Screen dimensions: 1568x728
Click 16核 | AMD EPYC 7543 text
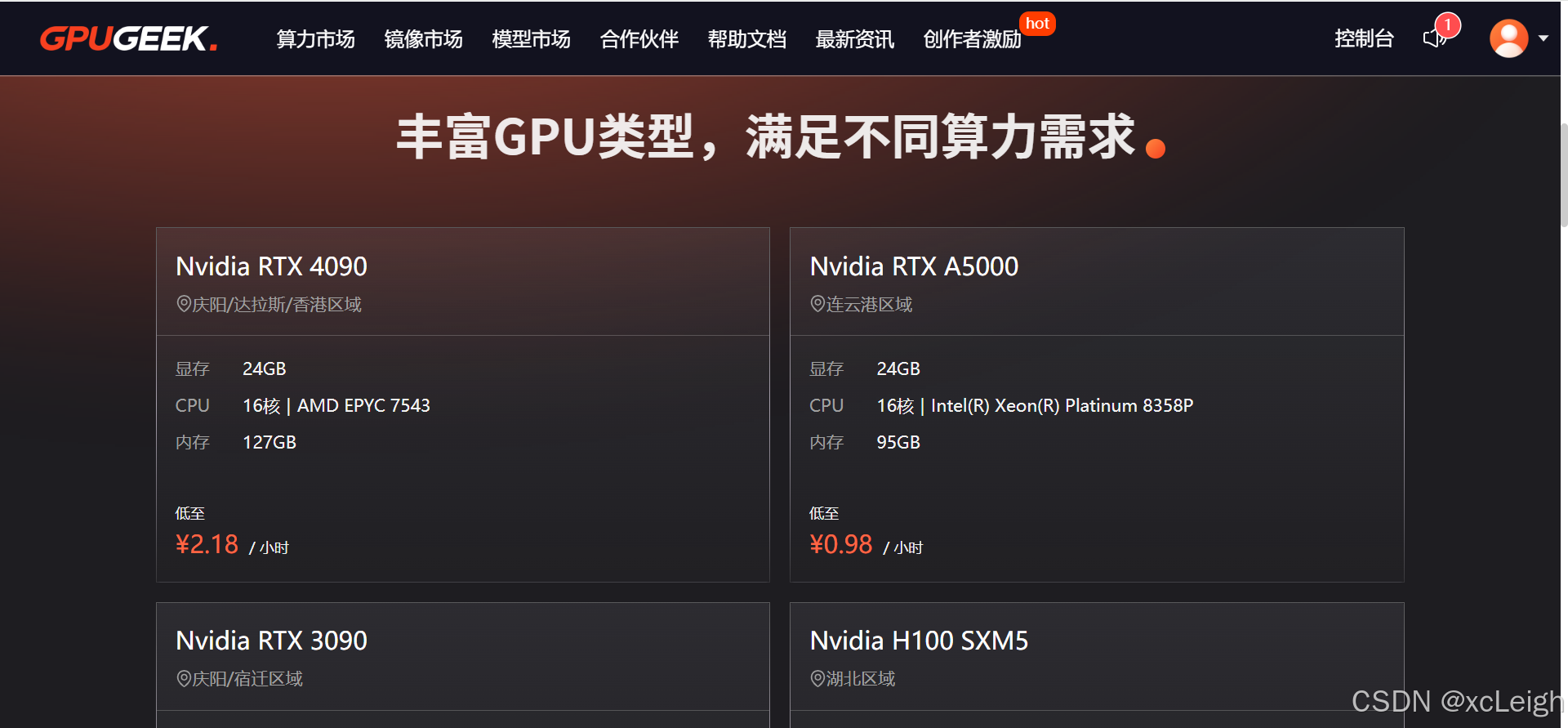pos(336,406)
